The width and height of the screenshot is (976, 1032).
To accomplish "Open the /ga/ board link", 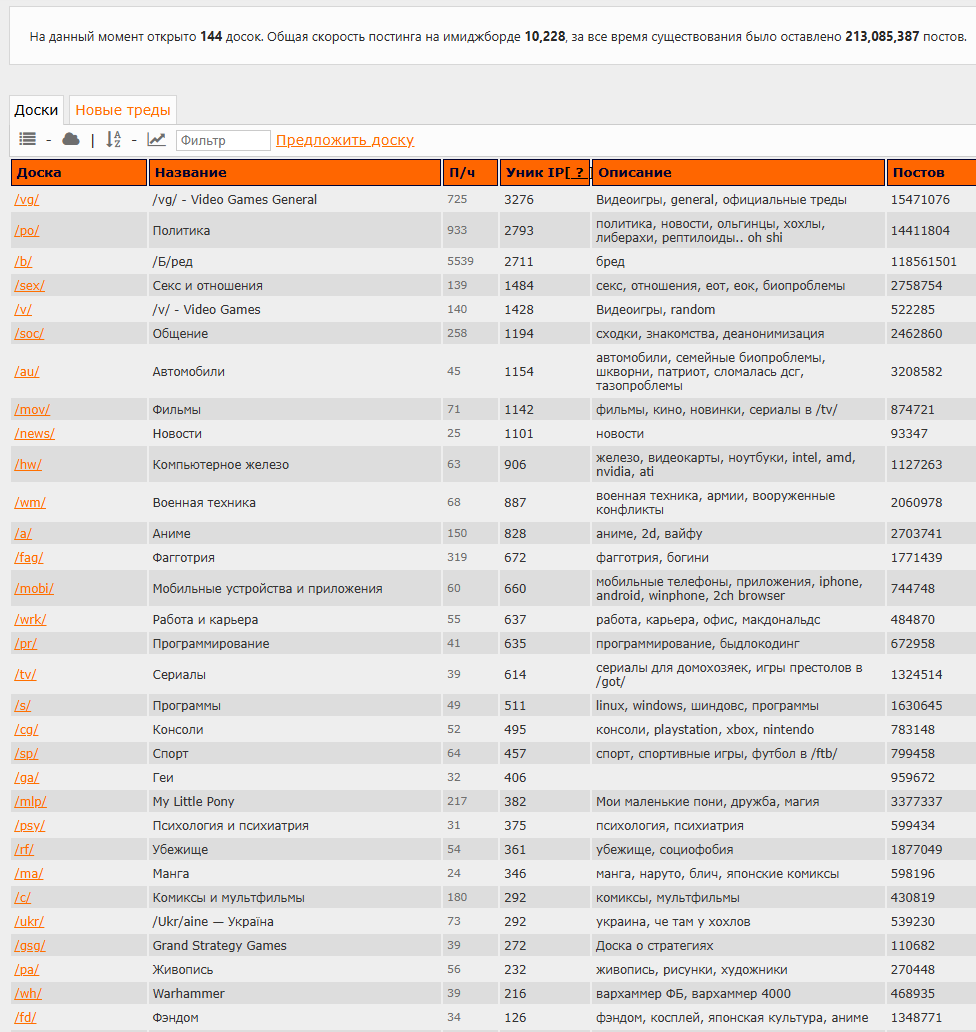I will [x=27, y=777].
